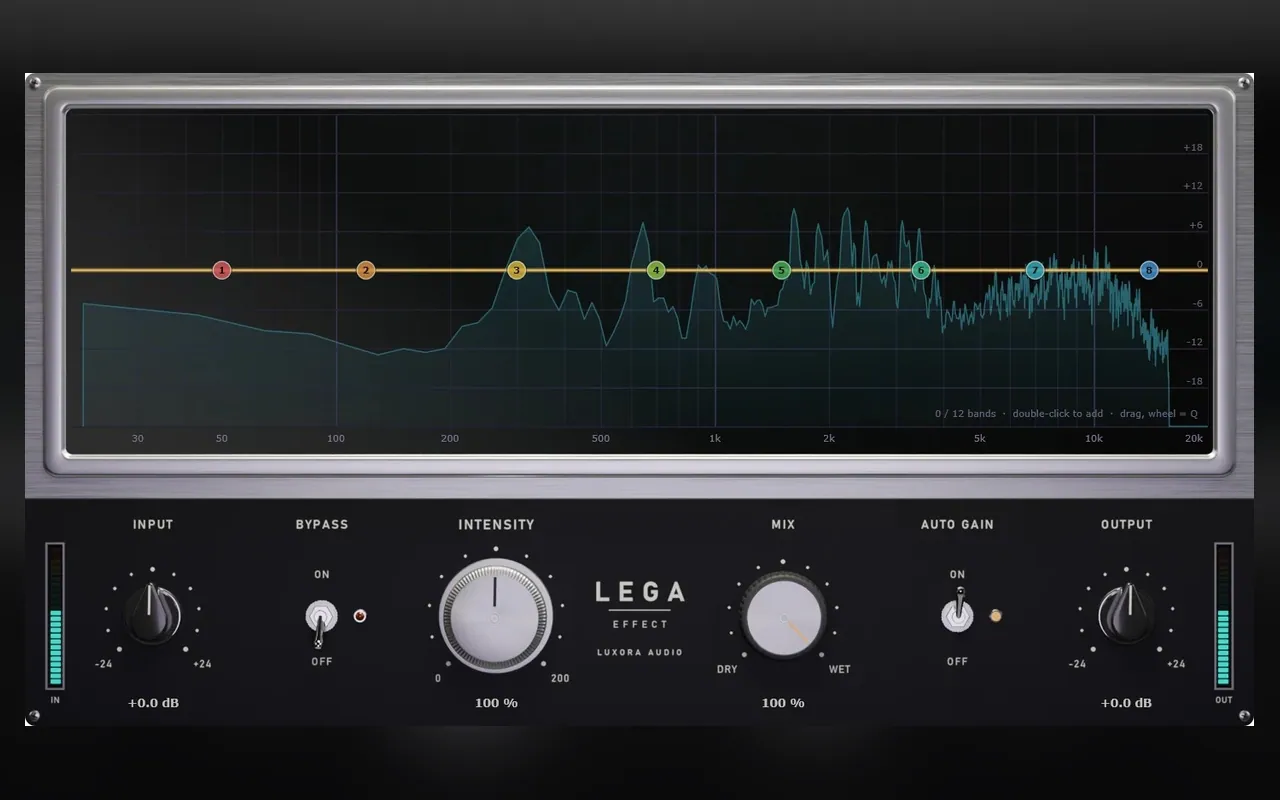This screenshot has width=1280, height=800.
Task: Click the '100' frequency axis label
Action: [336, 439]
